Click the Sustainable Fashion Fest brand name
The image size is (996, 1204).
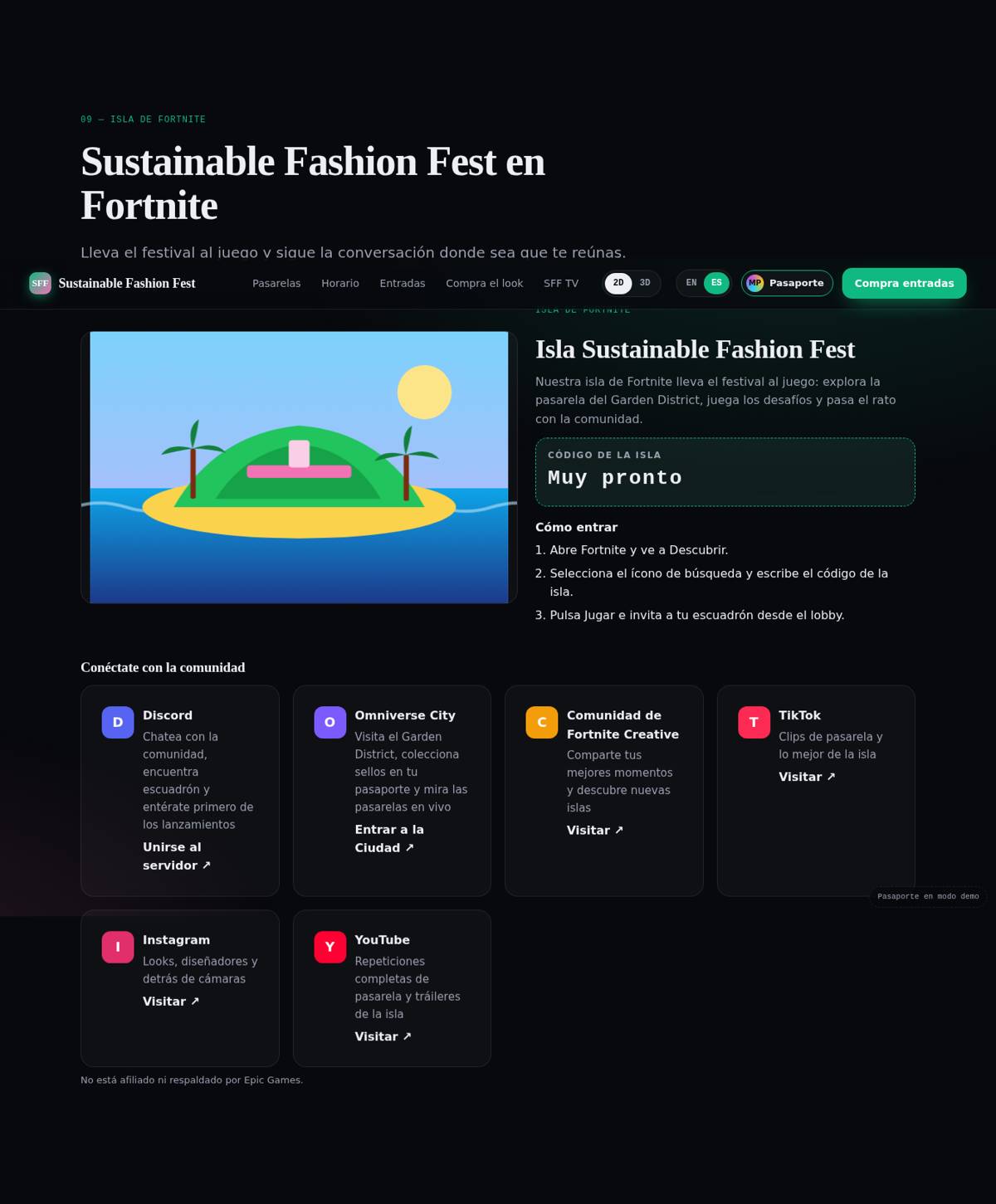(127, 283)
